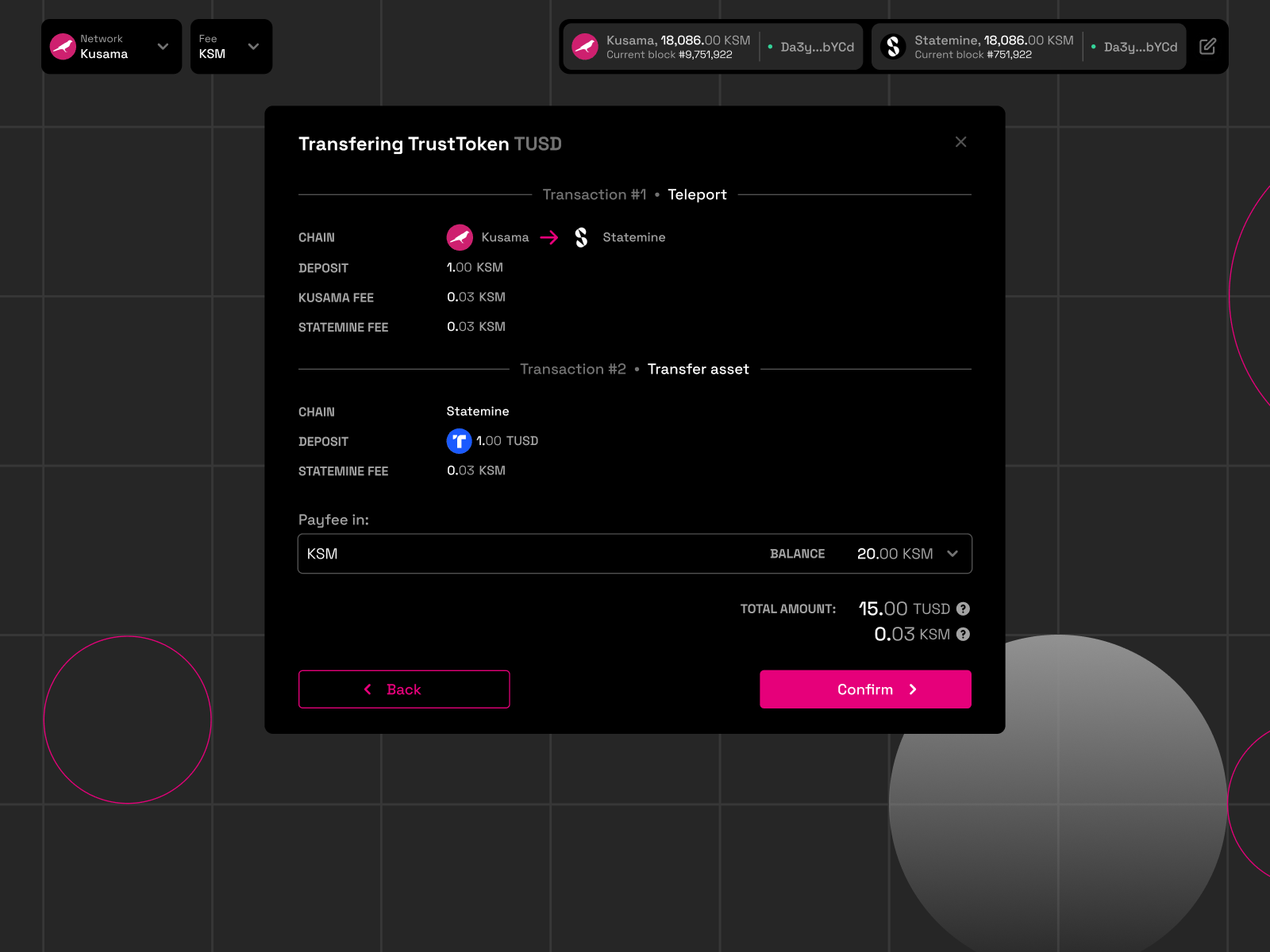This screenshot has width=1270, height=952.
Task: Confirm the transfer
Action: pos(865,689)
